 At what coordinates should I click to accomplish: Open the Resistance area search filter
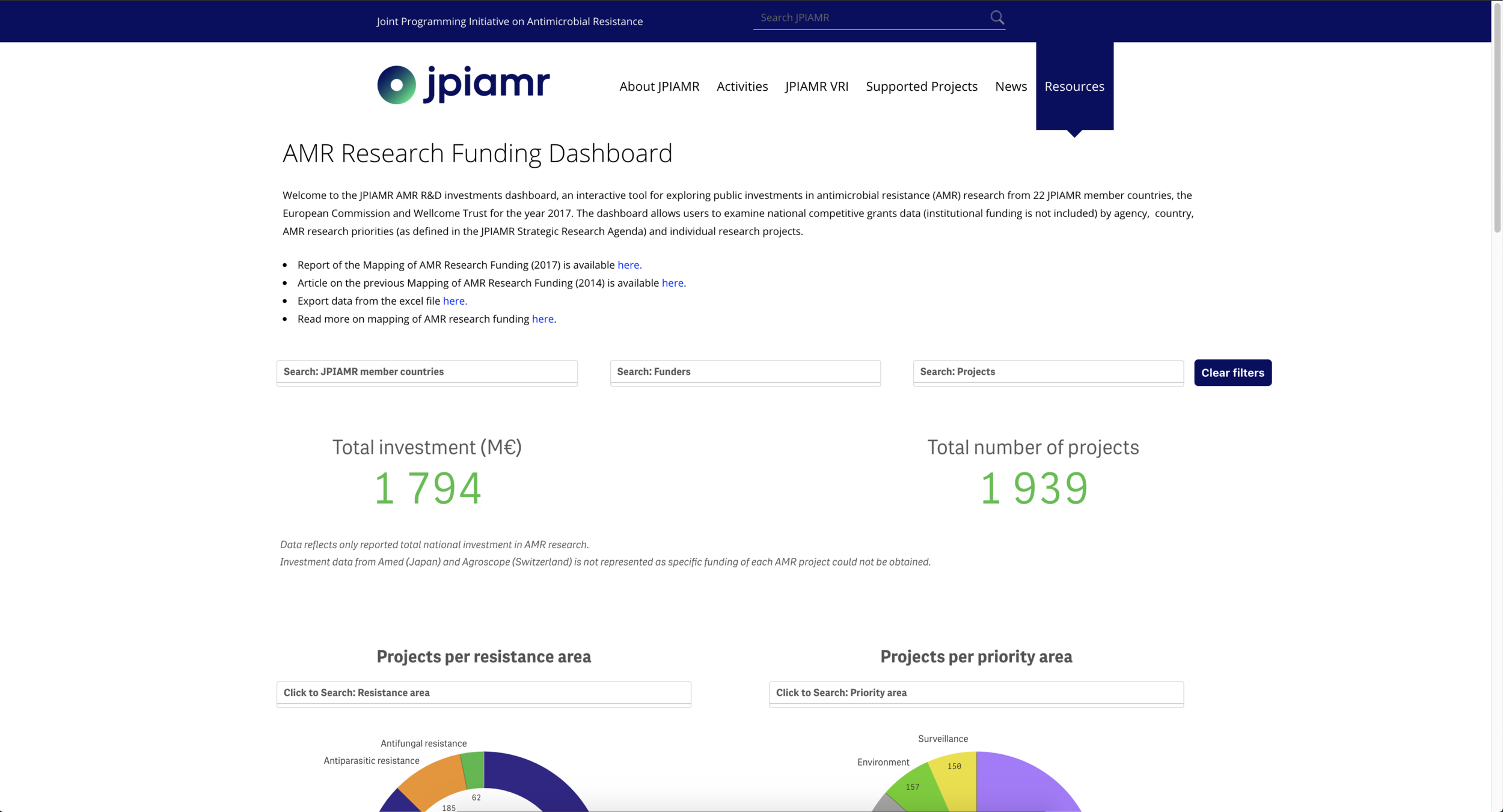pyautogui.click(x=483, y=694)
